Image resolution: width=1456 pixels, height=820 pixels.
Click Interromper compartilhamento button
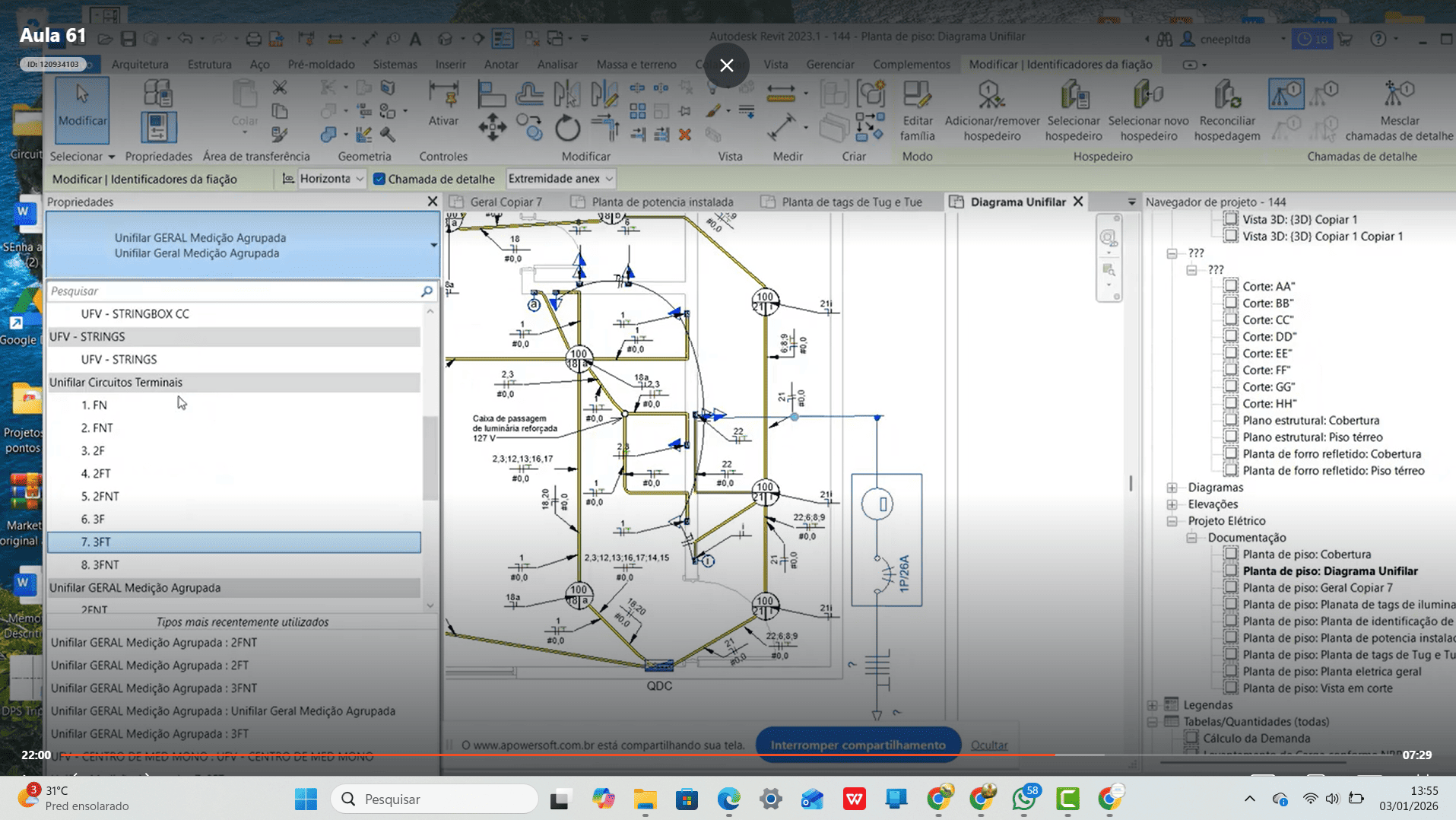coord(858,745)
